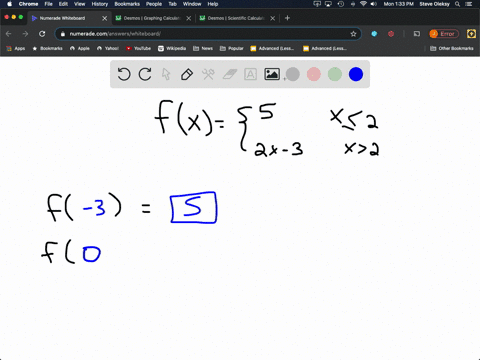Open the Yahoo! bookmark
This screenshot has height=360, width=480.
108,48
